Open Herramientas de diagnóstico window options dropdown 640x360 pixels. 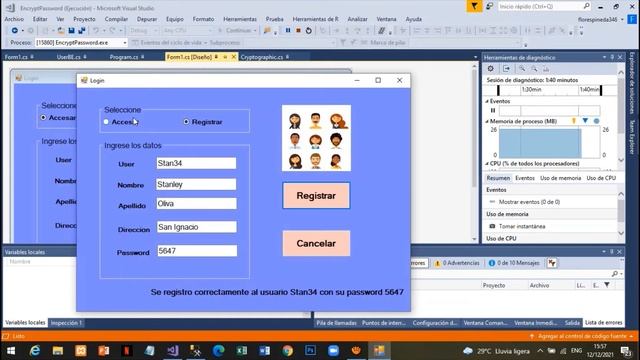click(604, 58)
